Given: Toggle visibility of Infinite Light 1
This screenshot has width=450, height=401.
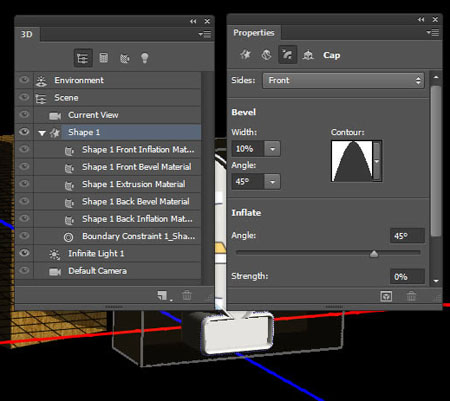Looking at the screenshot, I should click(24, 253).
